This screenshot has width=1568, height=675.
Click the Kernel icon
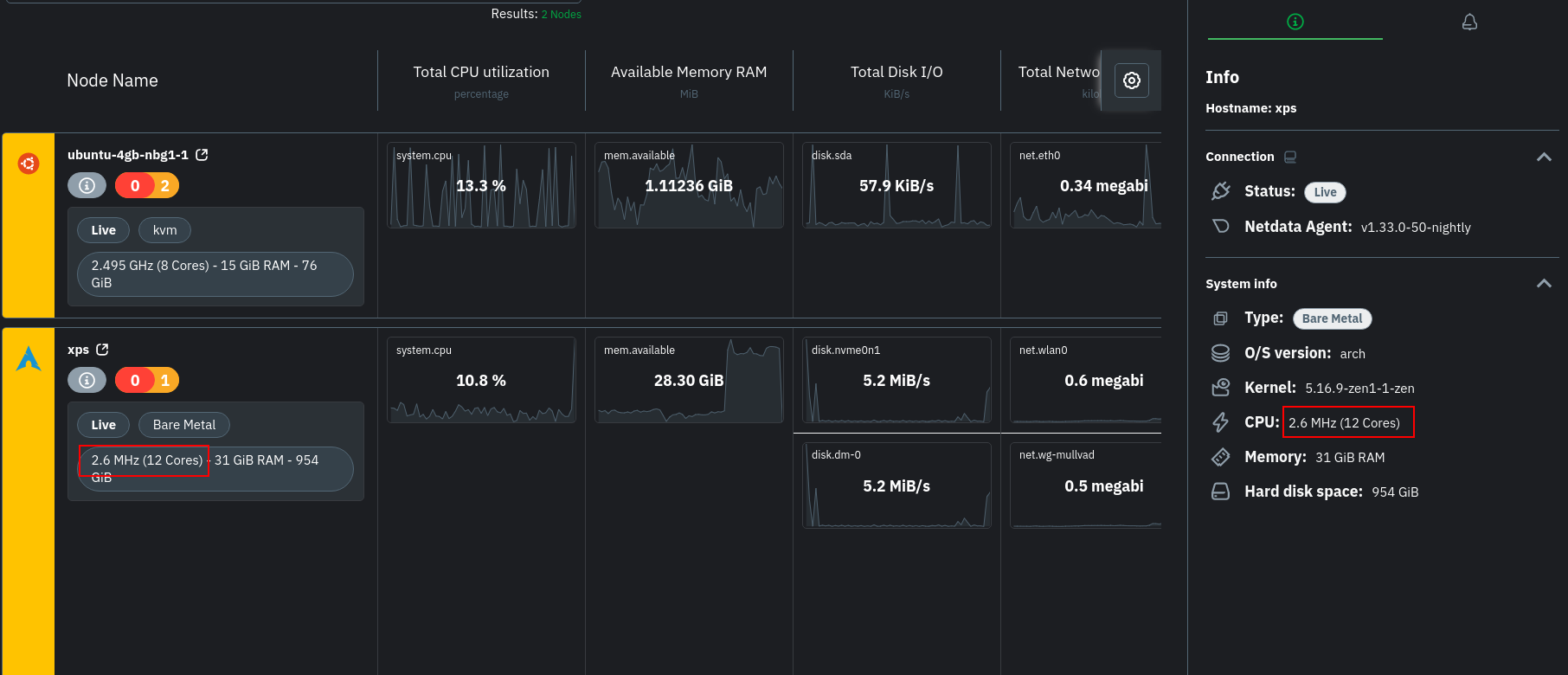coord(1220,388)
